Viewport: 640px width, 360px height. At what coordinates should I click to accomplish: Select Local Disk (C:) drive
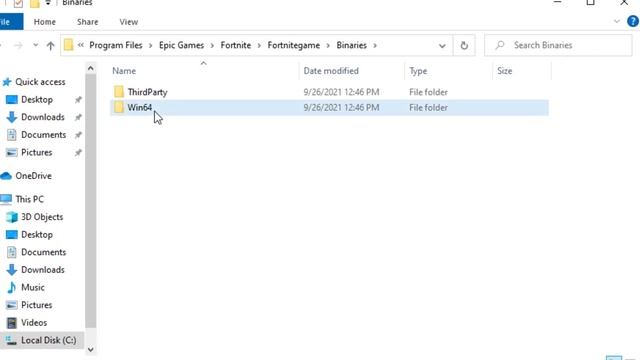(41, 340)
